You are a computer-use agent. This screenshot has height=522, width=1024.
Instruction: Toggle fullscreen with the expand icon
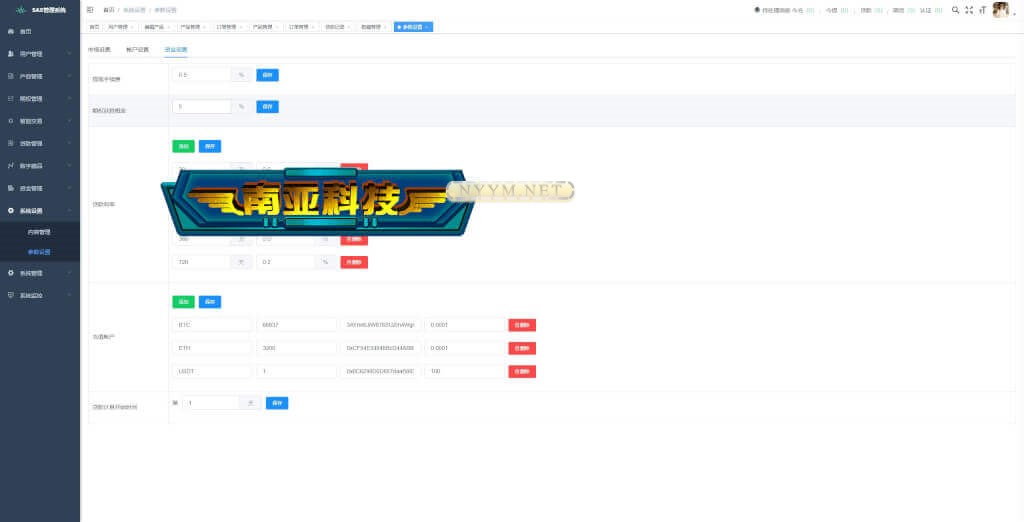[x=969, y=10]
